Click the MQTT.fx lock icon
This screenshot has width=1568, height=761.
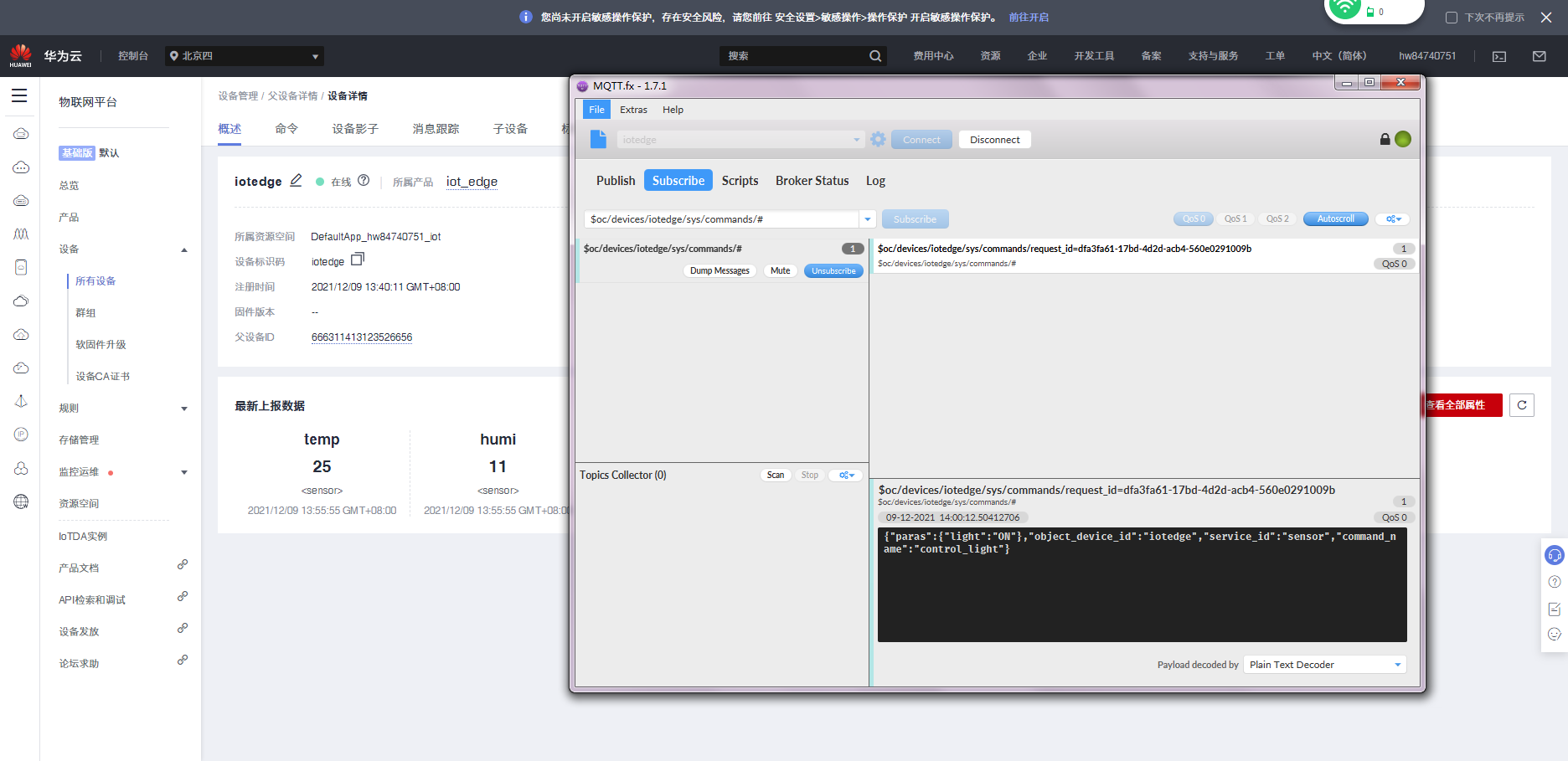[1385, 139]
